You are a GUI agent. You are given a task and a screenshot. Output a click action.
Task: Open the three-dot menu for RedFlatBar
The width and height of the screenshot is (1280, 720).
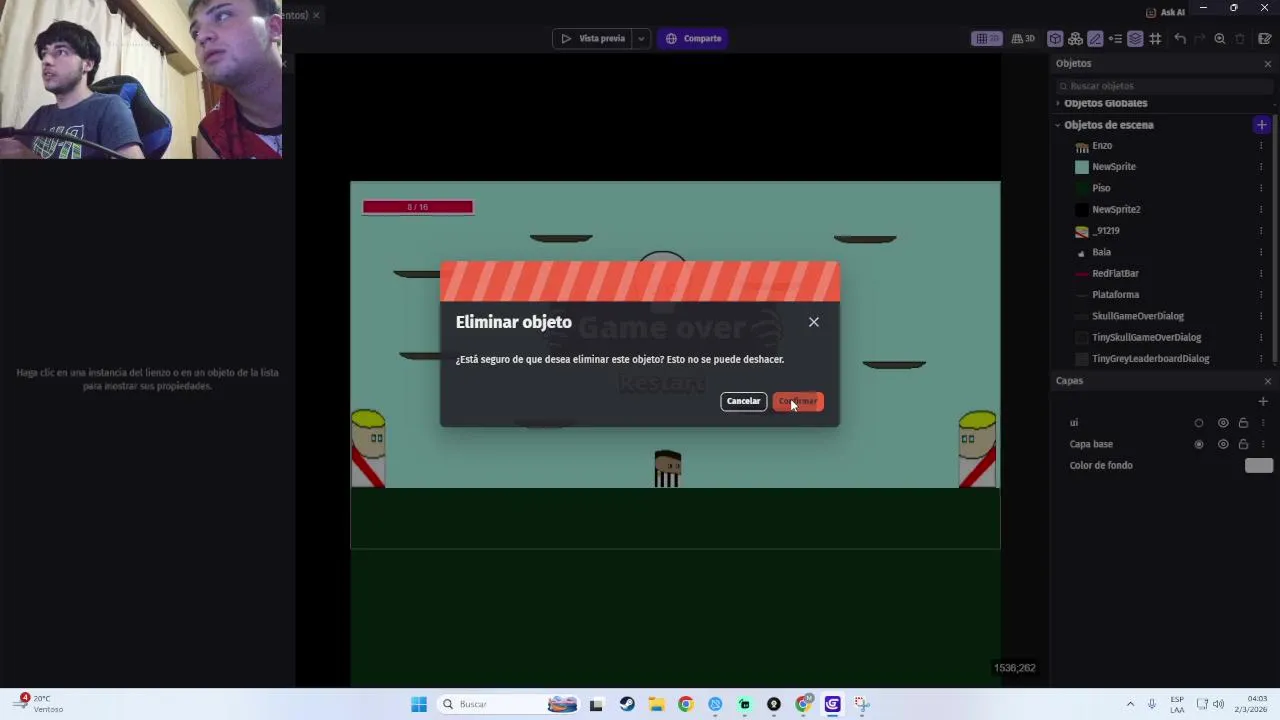(1261, 273)
